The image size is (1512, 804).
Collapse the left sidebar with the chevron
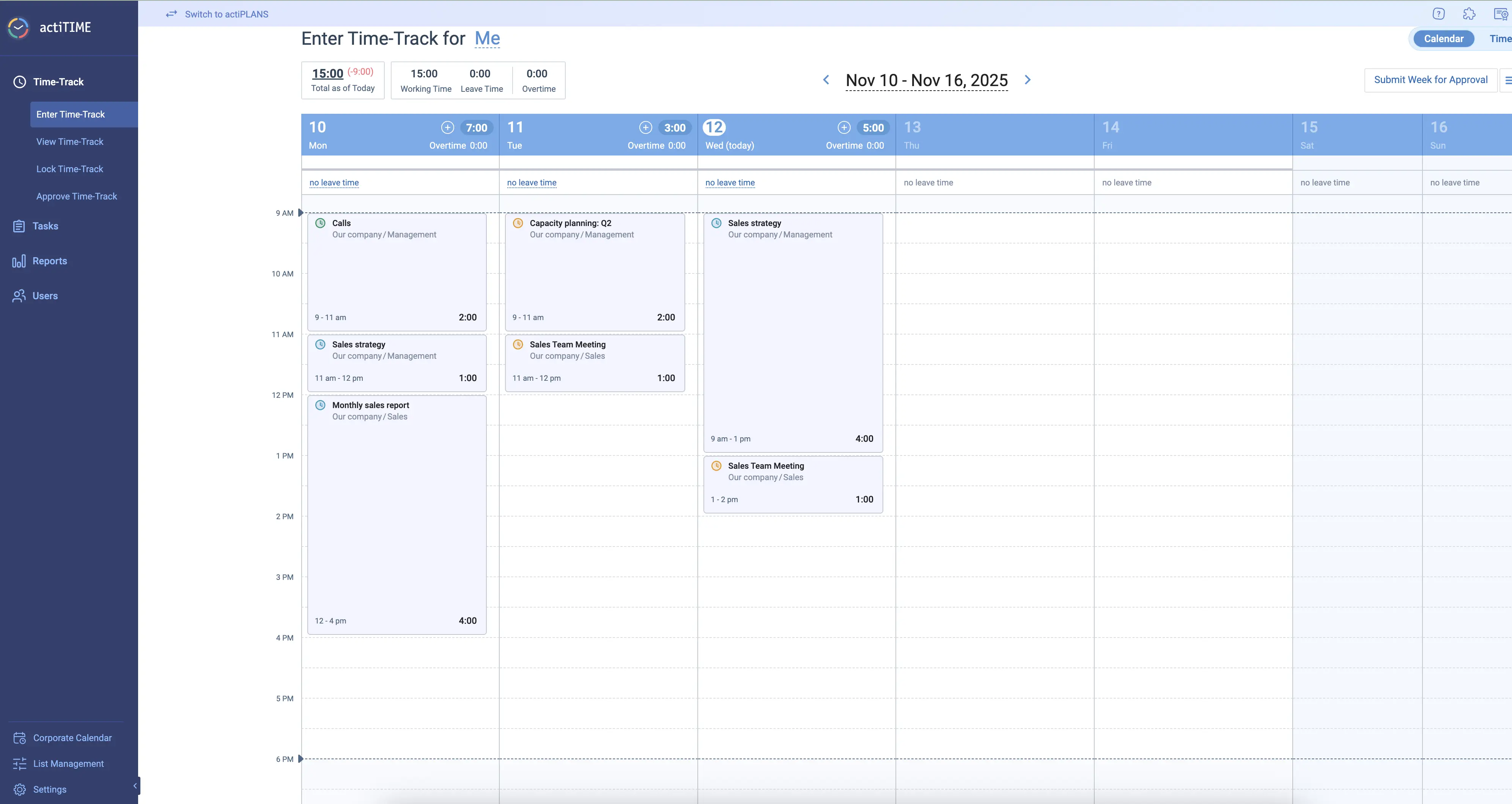tap(135, 785)
